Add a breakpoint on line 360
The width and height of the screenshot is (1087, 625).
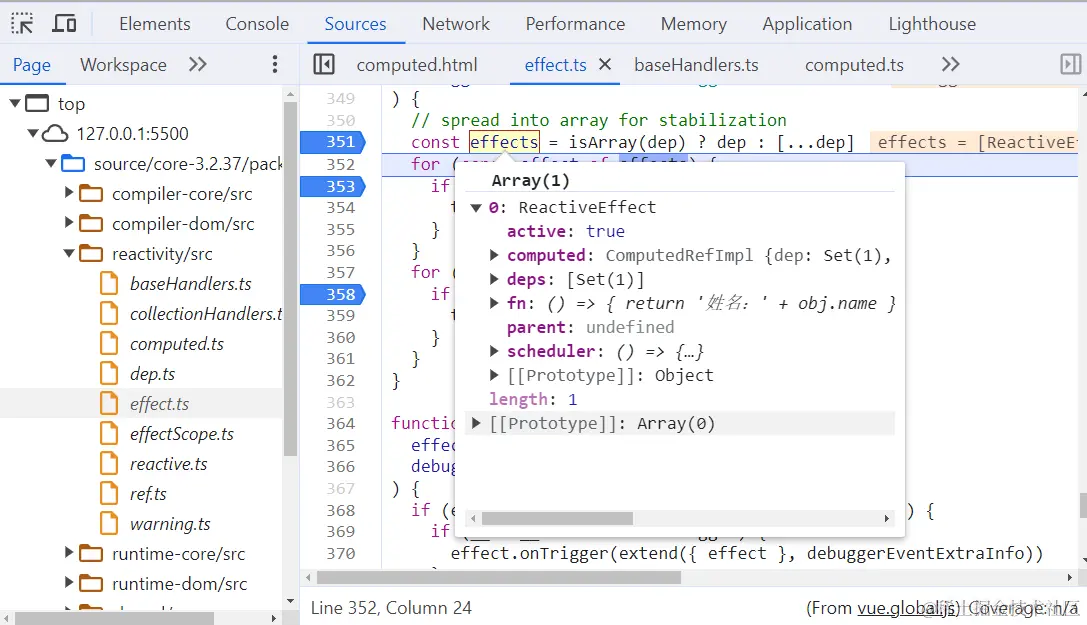(x=340, y=337)
